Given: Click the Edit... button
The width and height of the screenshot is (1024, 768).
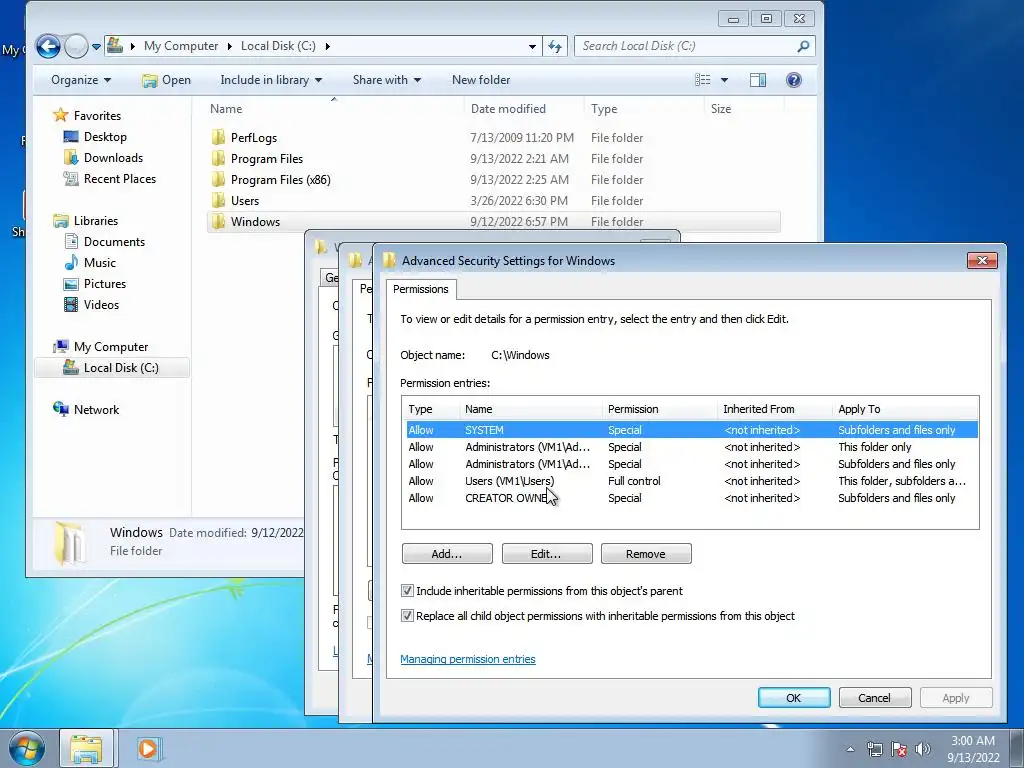Looking at the screenshot, I should (x=547, y=554).
